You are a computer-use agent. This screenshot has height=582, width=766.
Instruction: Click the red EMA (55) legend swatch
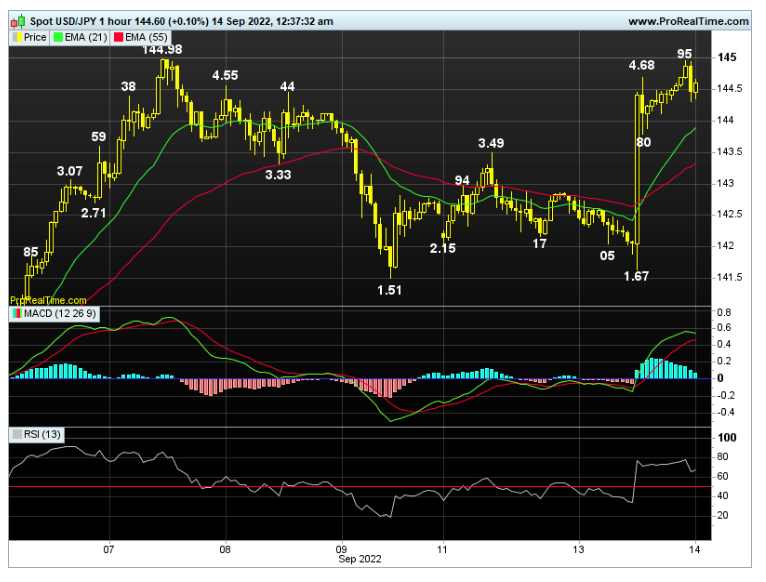pyautogui.click(x=118, y=37)
